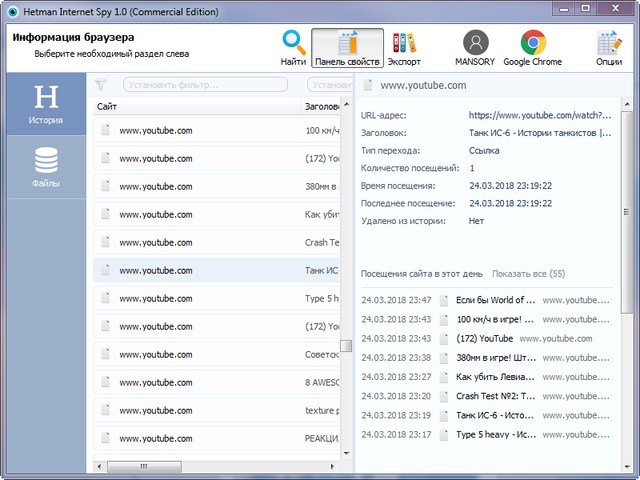Select the youtube row titled Как уби
This screenshot has width=640, height=480.
[x=216, y=215]
